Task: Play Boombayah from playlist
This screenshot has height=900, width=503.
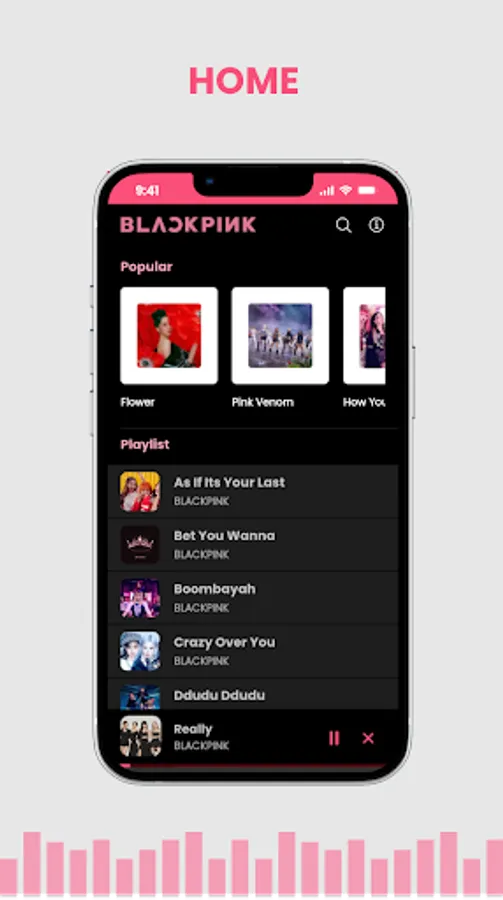Action: [x=253, y=598]
